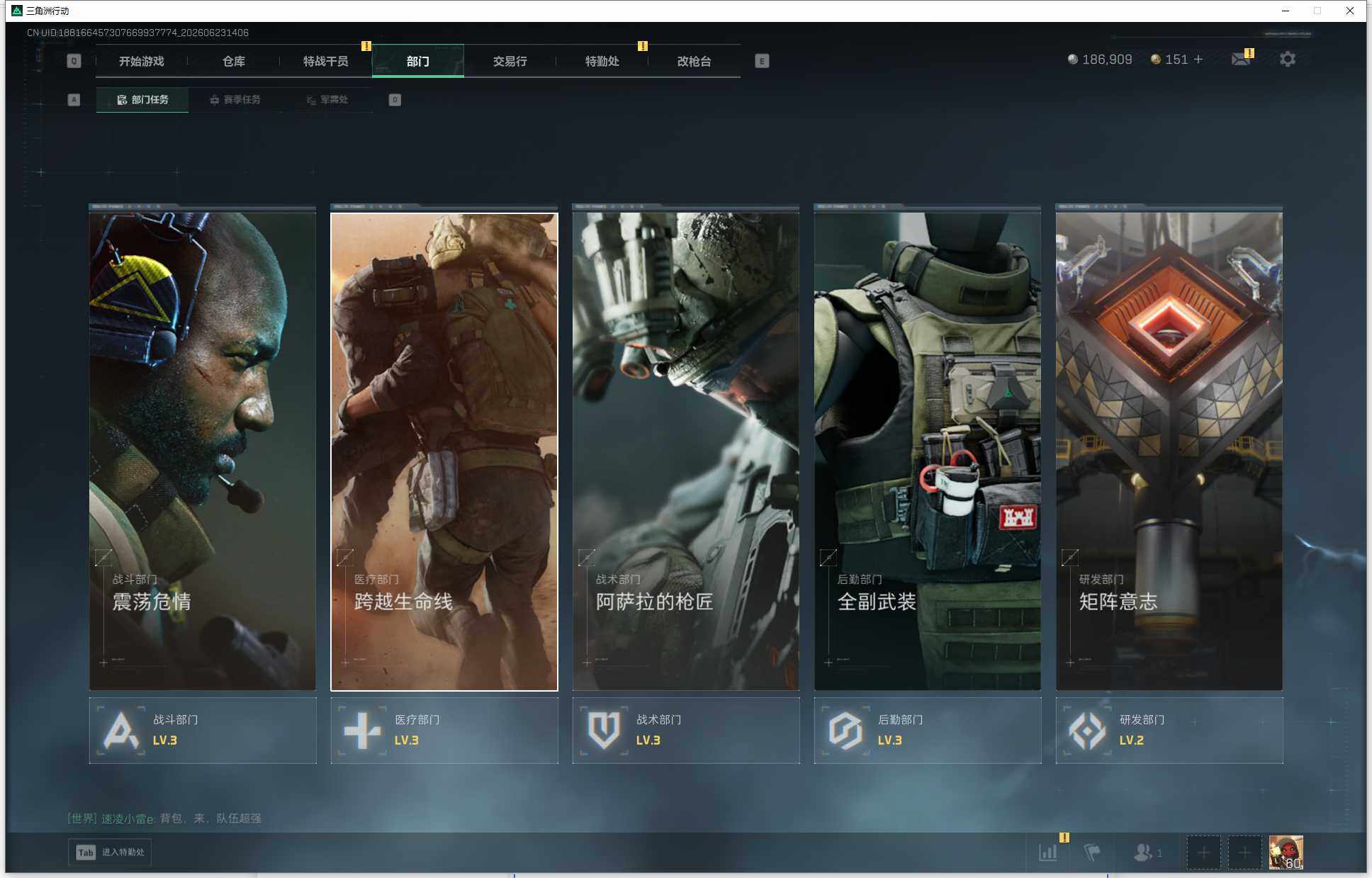Go to the 特战干员 tab
Viewport: 1372px width, 878px height.
point(326,61)
